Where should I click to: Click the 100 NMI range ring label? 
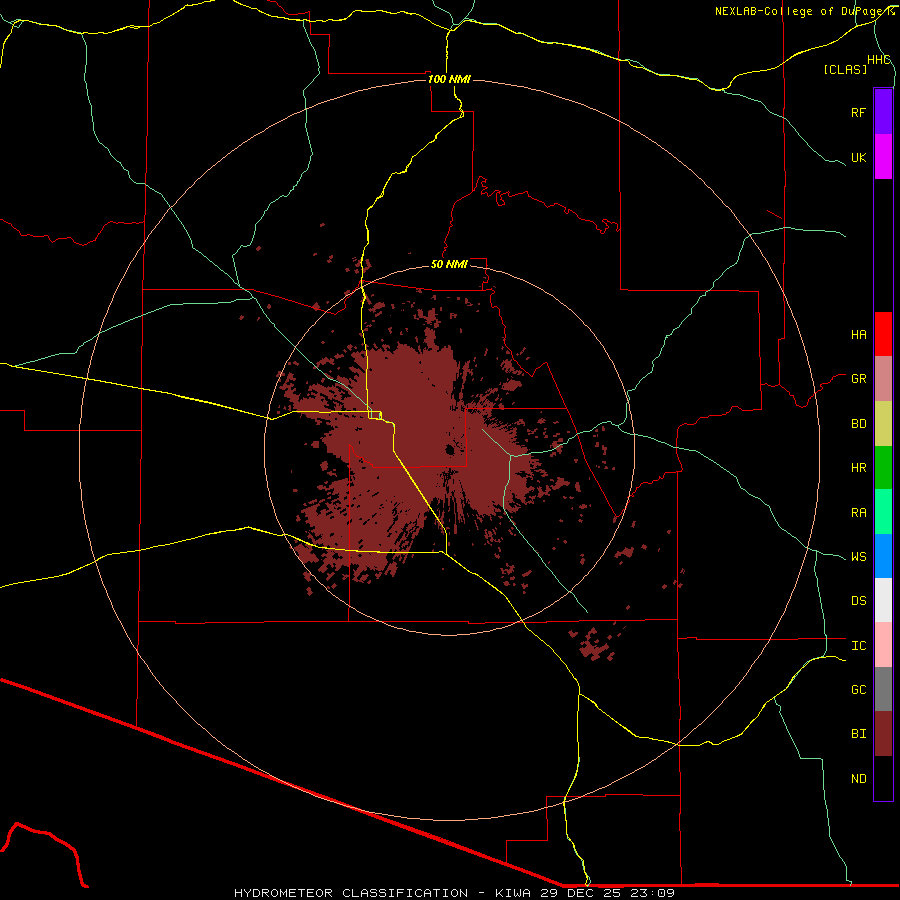click(x=449, y=79)
